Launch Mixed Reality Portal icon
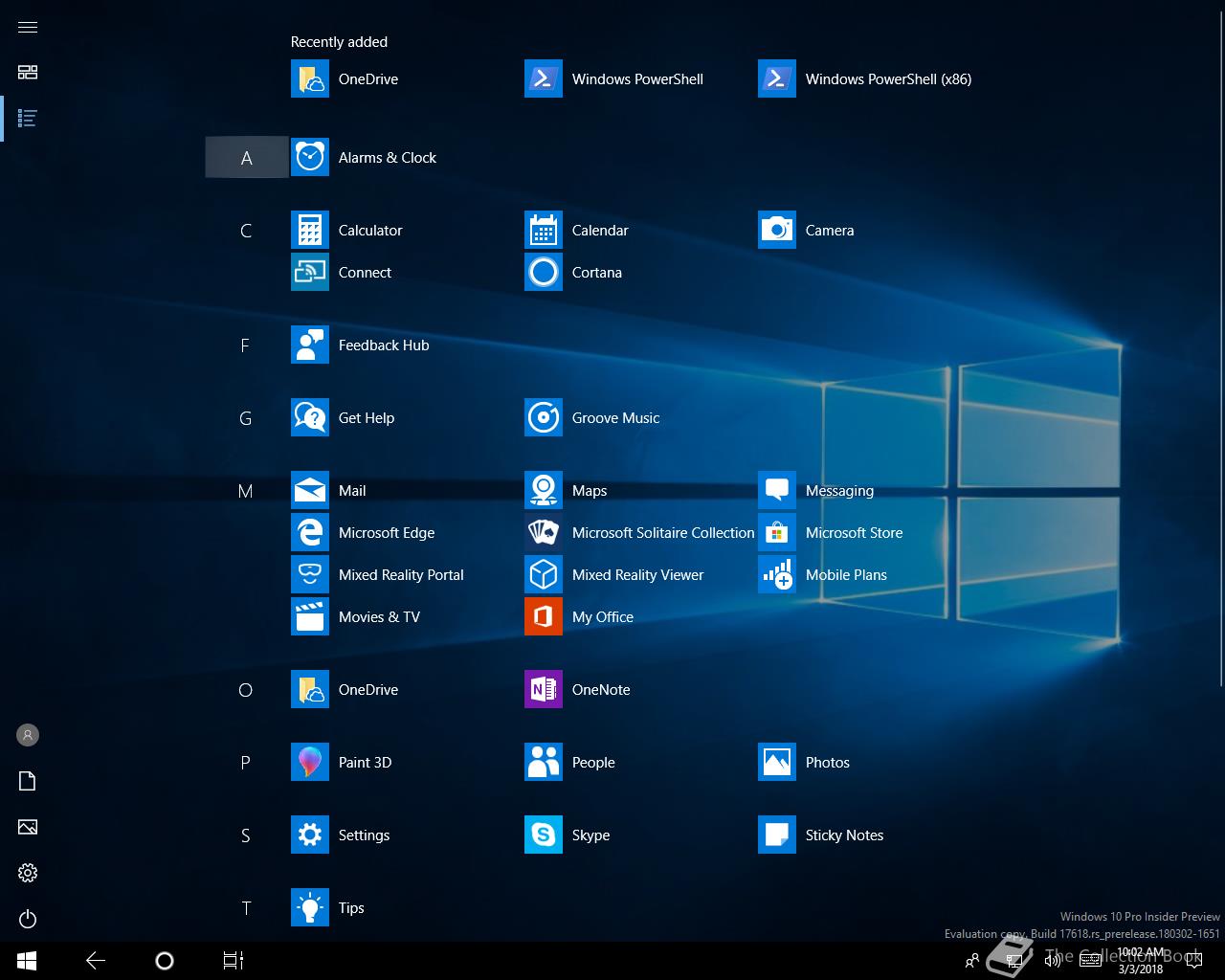 (310, 574)
